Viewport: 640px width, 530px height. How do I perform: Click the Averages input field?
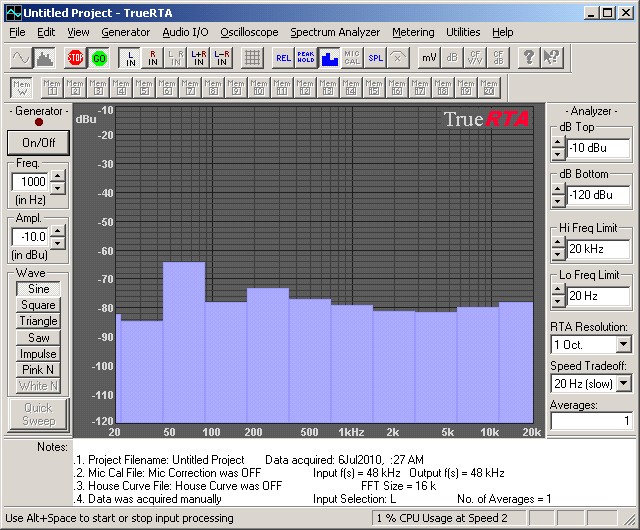tap(591, 421)
